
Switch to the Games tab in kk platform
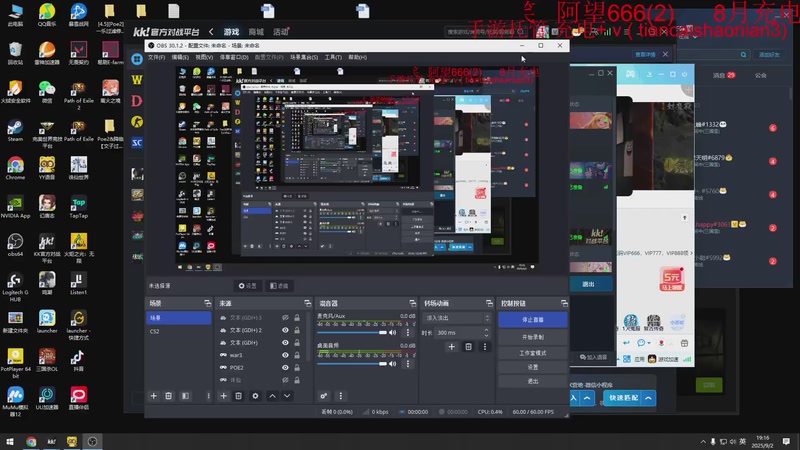pyautogui.click(x=231, y=32)
